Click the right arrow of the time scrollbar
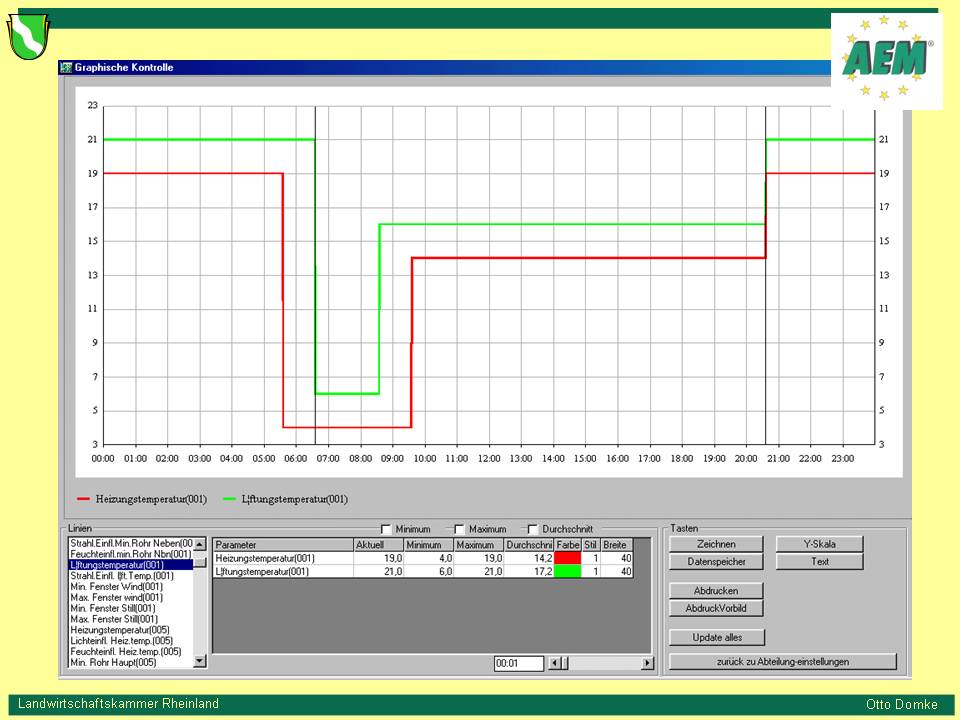Viewport: 960px width, 720px height. (x=647, y=663)
